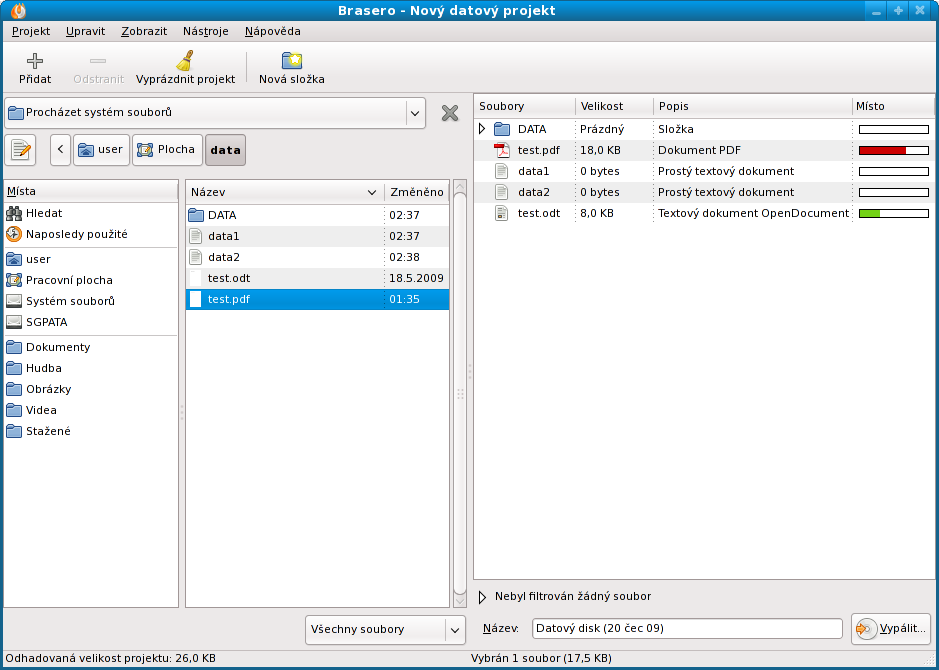Go back with the path left arrow
This screenshot has width=939, height=670.
(x=60, y=150)
